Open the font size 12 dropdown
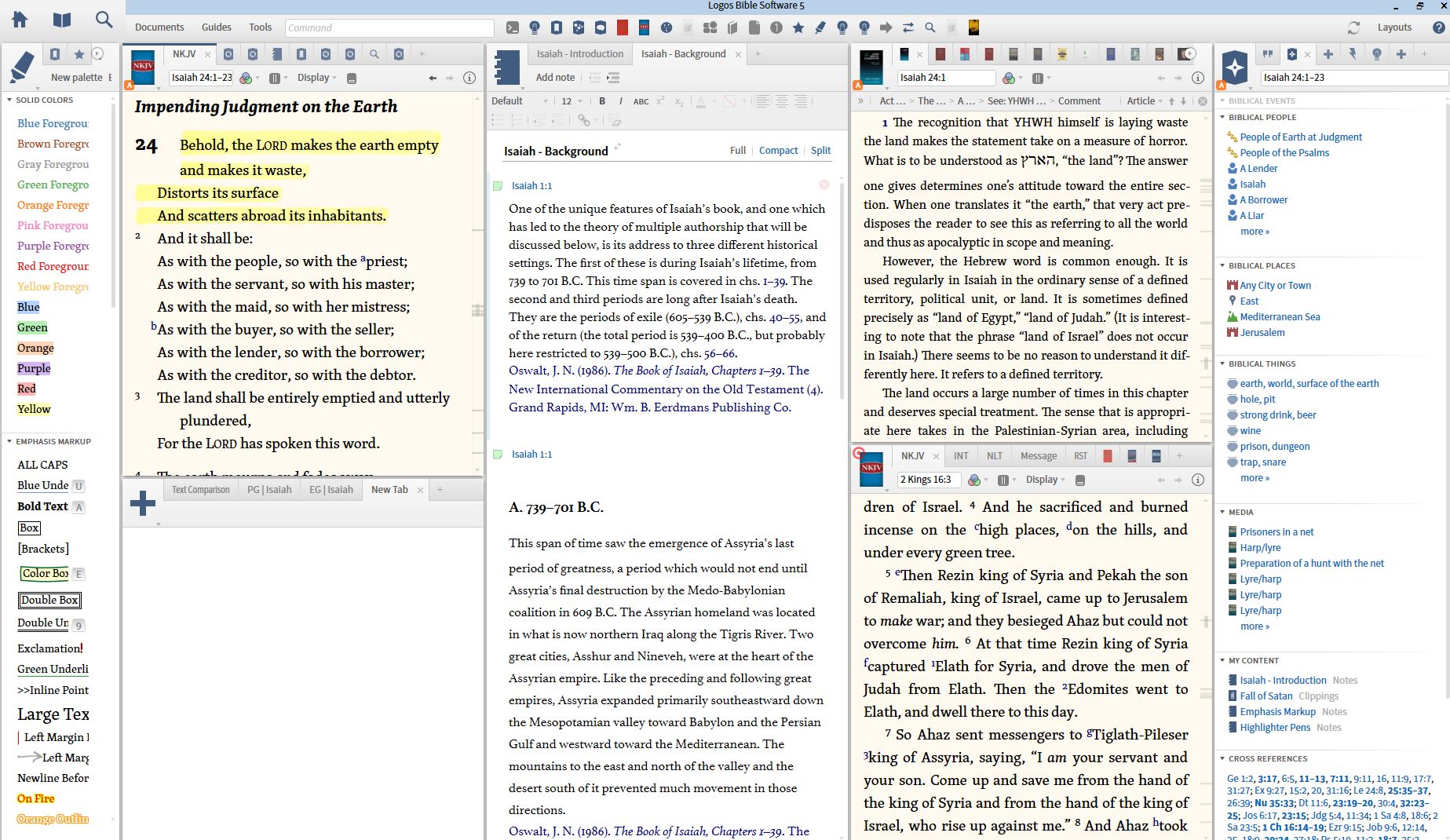Viewport: 1450px width, 840px height. pyautogui.click(x=572, y=101)
